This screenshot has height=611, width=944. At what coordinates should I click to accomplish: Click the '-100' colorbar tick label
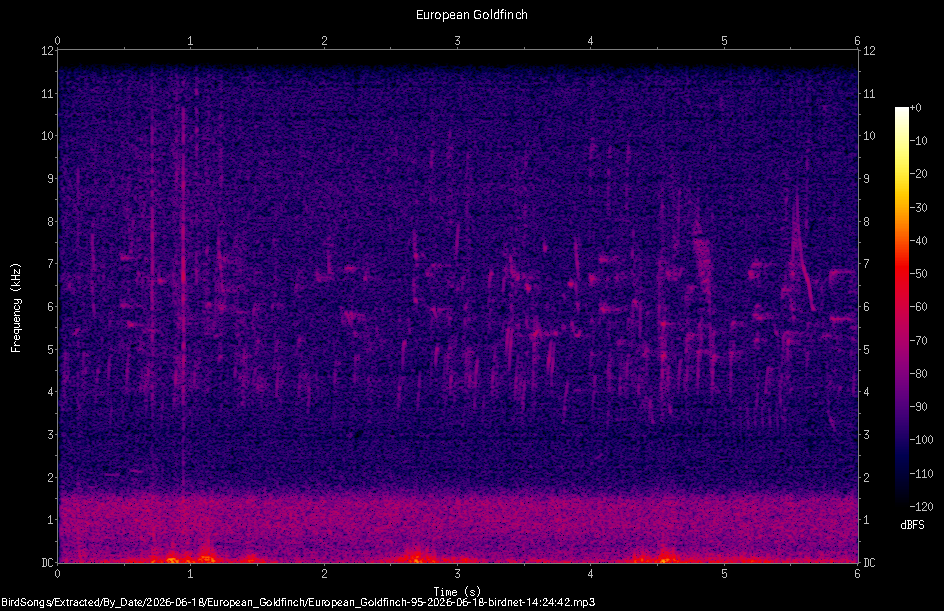[921, 440]
